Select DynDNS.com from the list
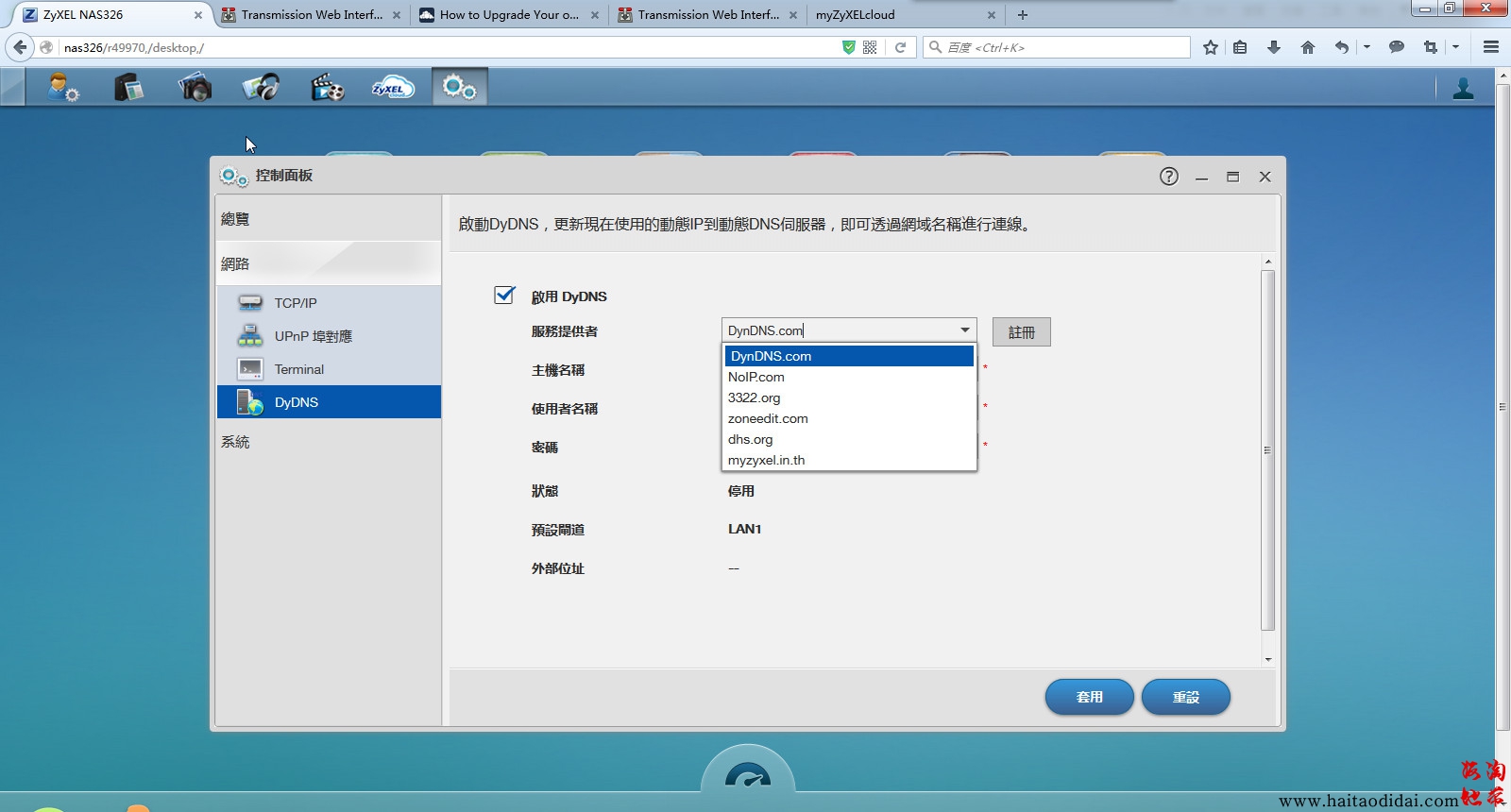Viewport: 1511px width, 812px height. [849, 356]
